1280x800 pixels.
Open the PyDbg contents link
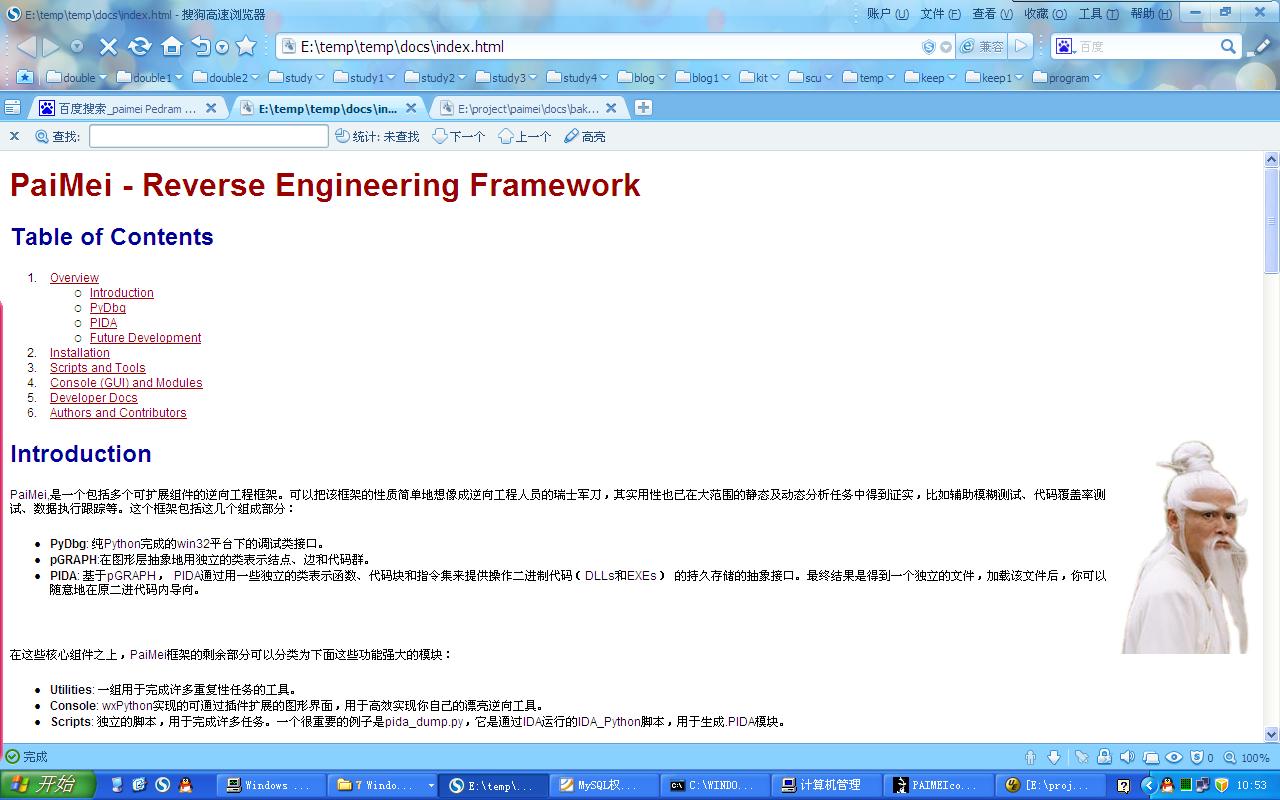108,308
